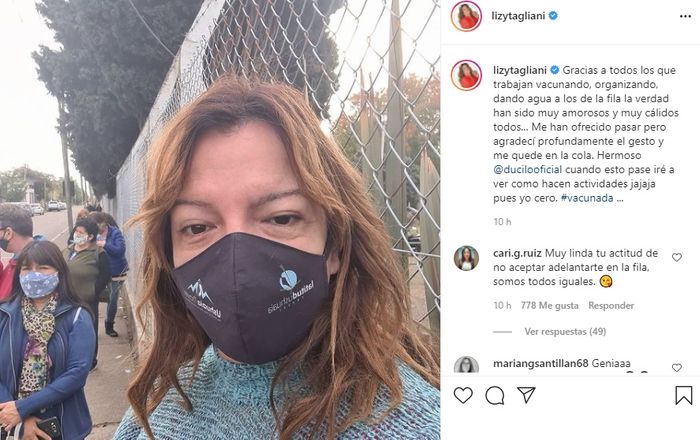
Task: Open mariangsantillan68's profile avatar
Action: [x=467, y=365]
